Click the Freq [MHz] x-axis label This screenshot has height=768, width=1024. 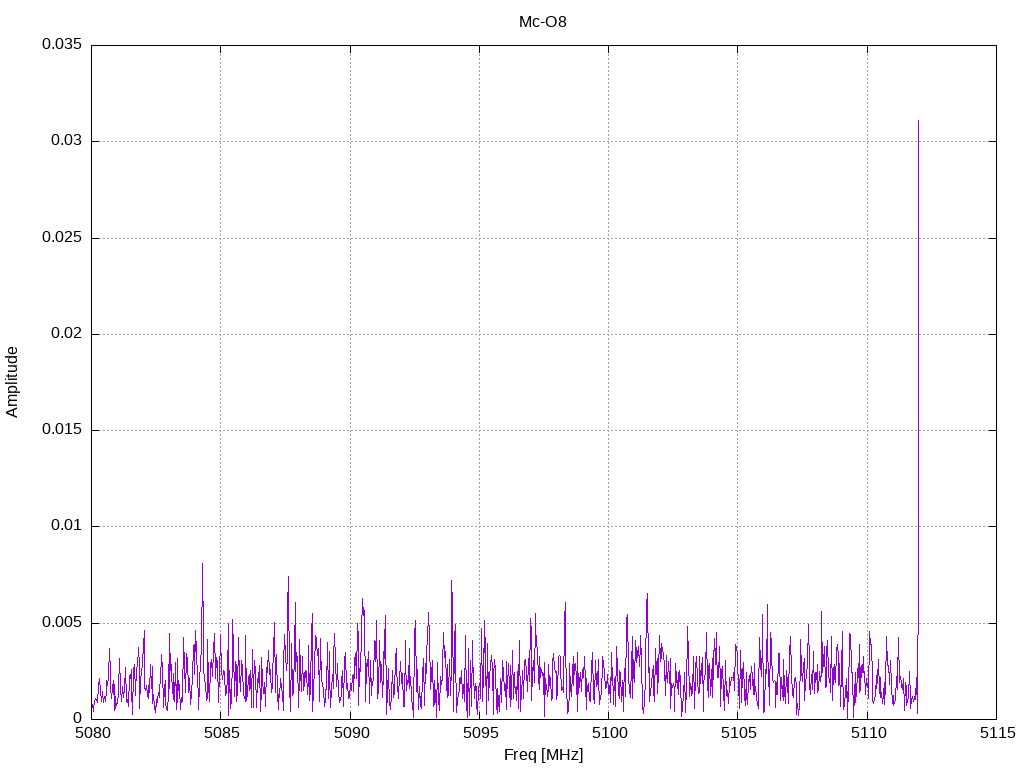pos(543,755)
